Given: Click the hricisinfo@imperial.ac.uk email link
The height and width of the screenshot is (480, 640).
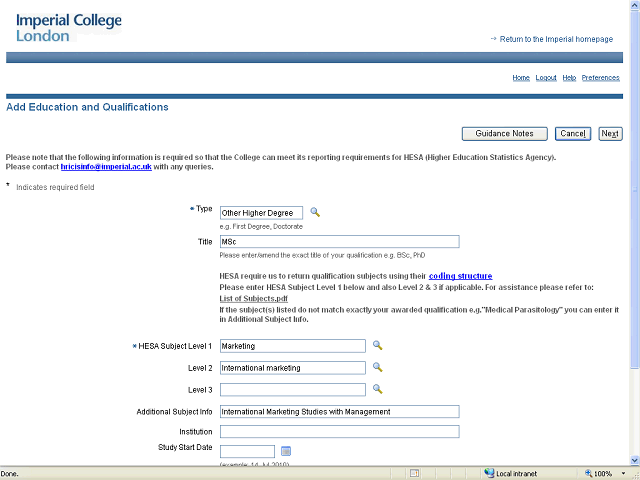Looking at the screenshot, I should [106, 167].
